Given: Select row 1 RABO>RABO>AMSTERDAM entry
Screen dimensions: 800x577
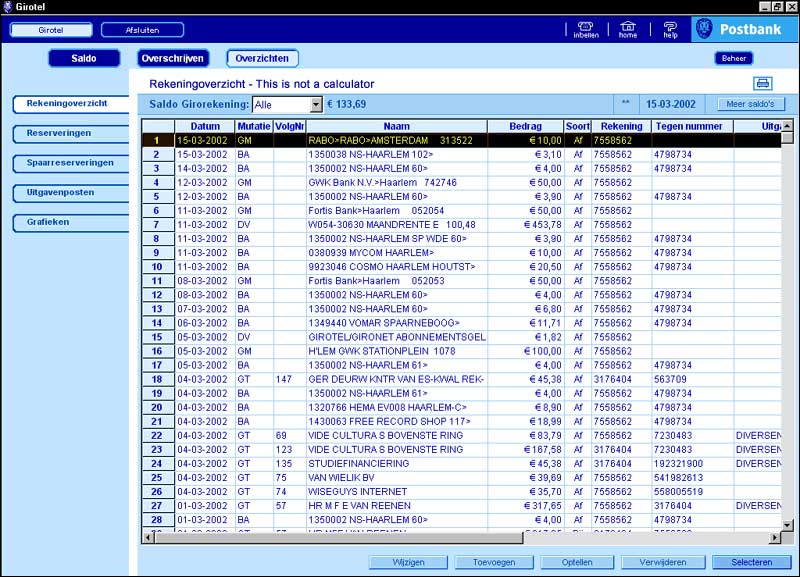Looking at the screenshot, I should coord(461,140).
